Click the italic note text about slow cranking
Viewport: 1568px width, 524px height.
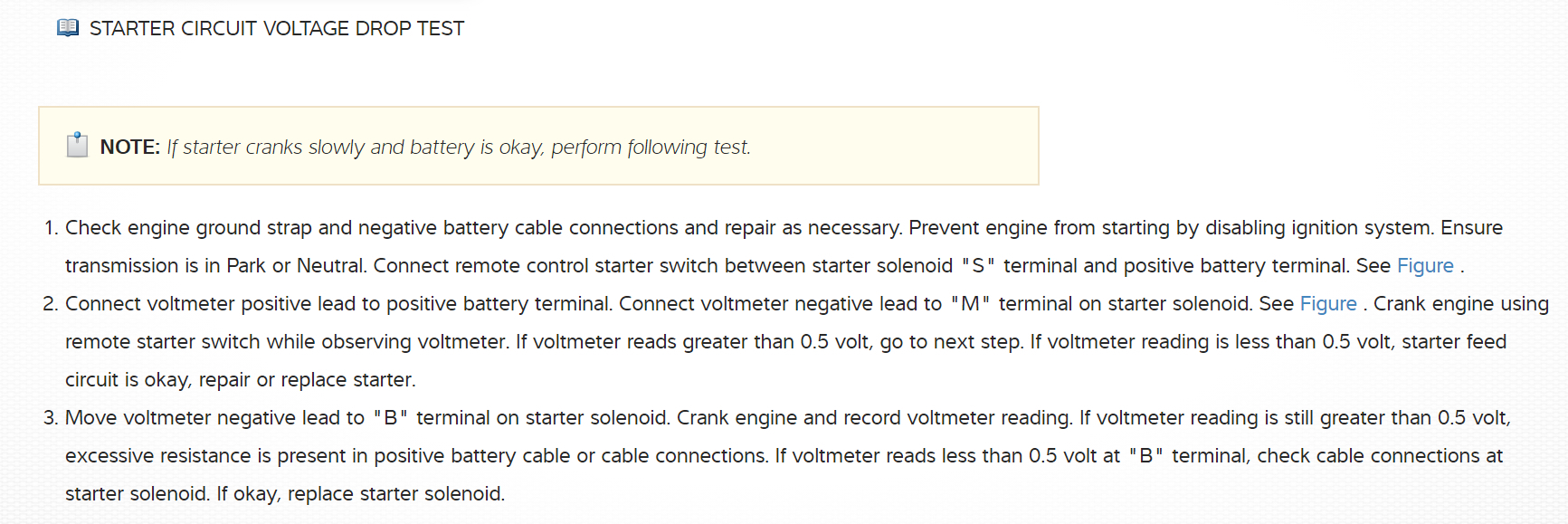click(458, 148)
